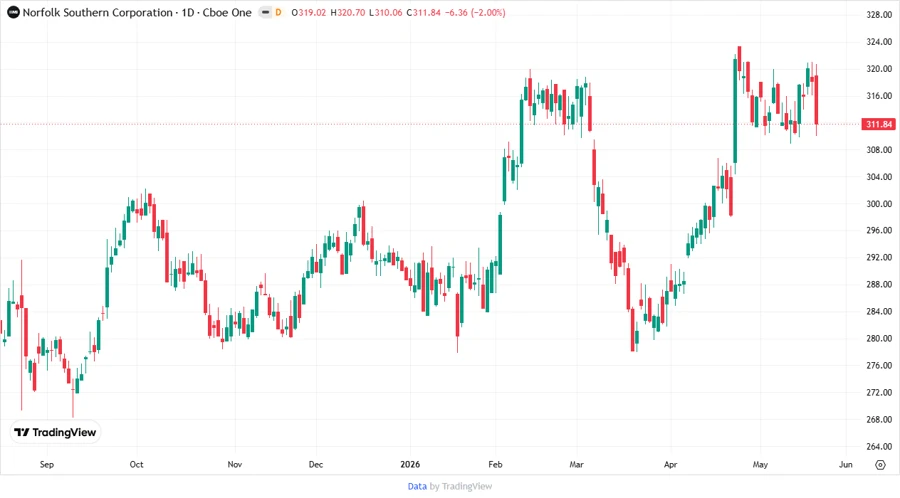
Task: Click the Jun label on time axis
Action: click(845, 464)
